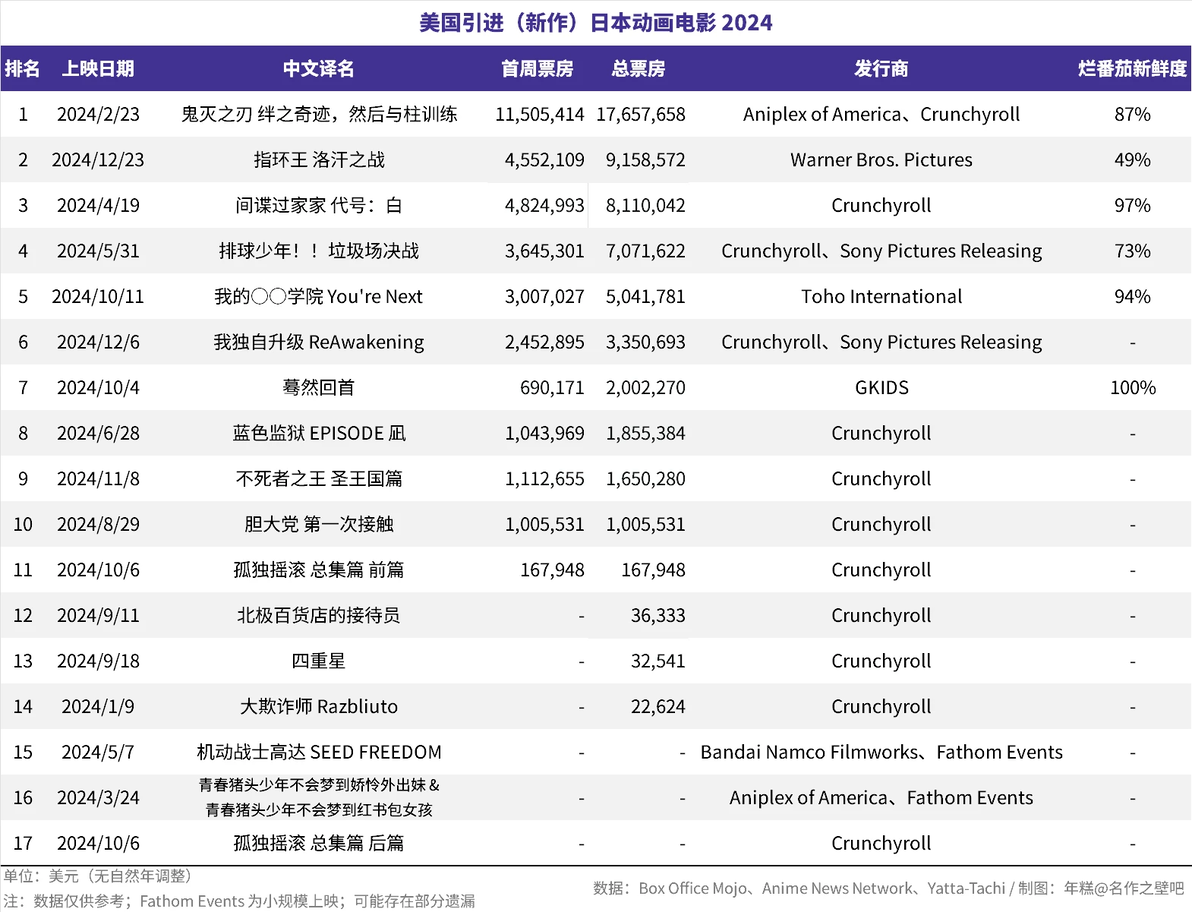Image resolution: width=1192 pixels, height=912 pixels.
Task: Click the data source credit line
Action: (x=888, y=888)
